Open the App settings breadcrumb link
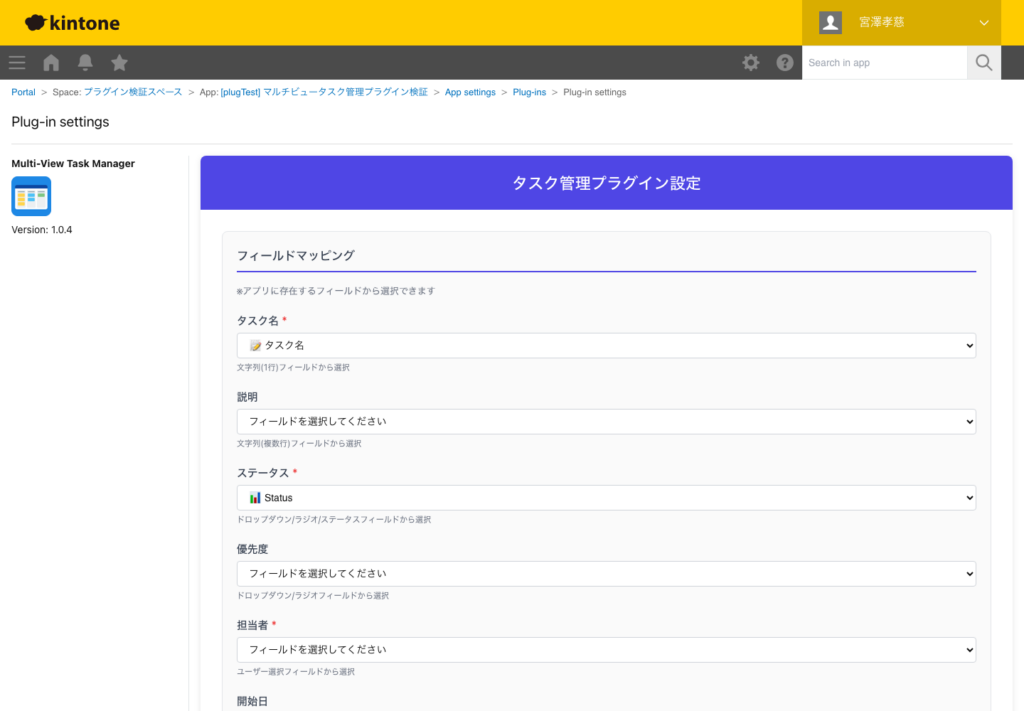 click(x=470, y=91)
